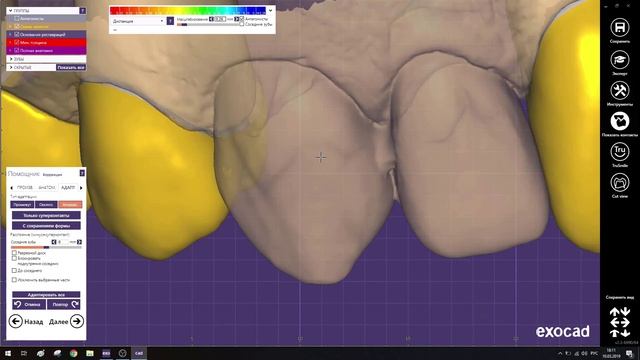Switch to the Adapt (Адапт.) tab
640x360 pixels.
tap(68, 187)
